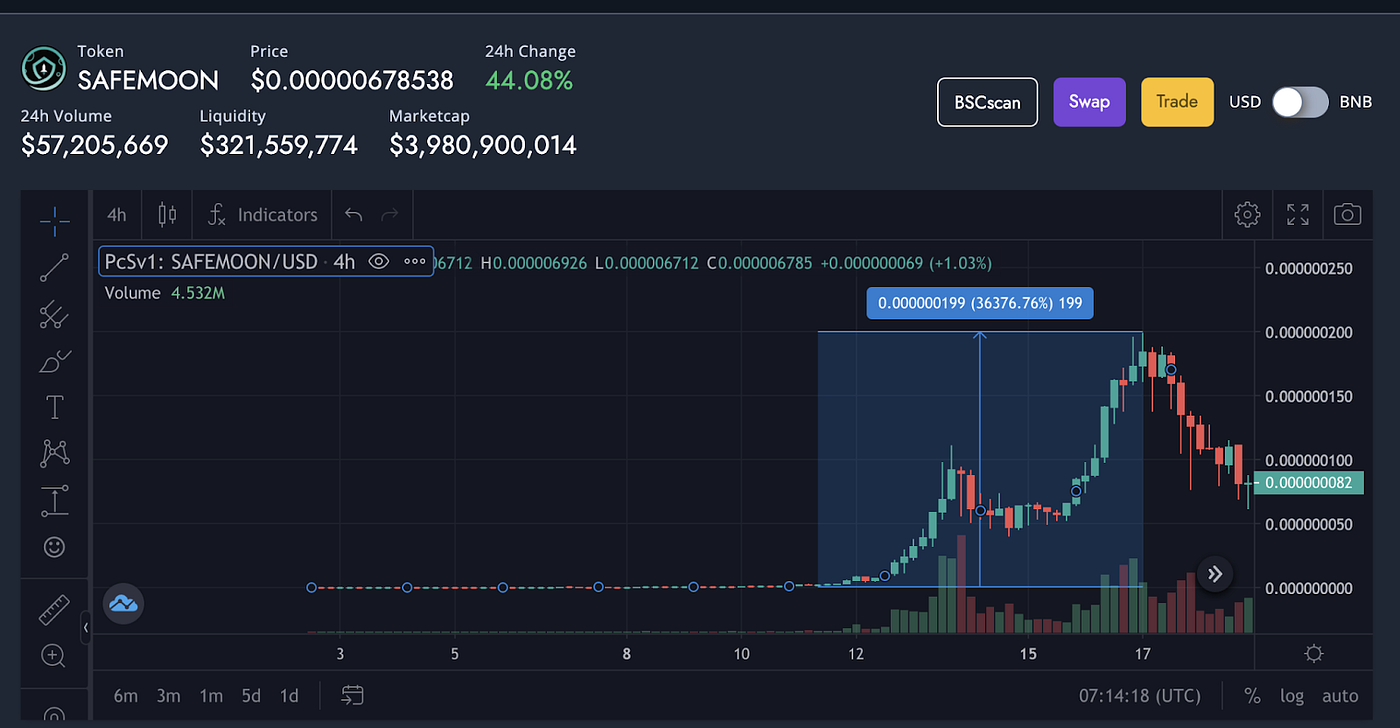Select the brush drawing tool

[x=54, y=361]
